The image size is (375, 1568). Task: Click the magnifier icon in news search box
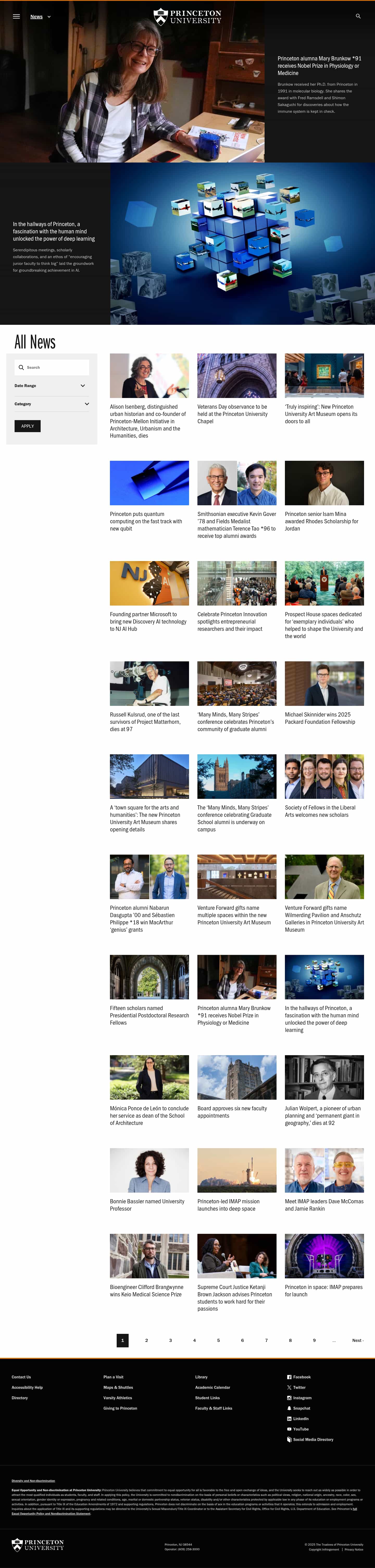tap(21, 368)
